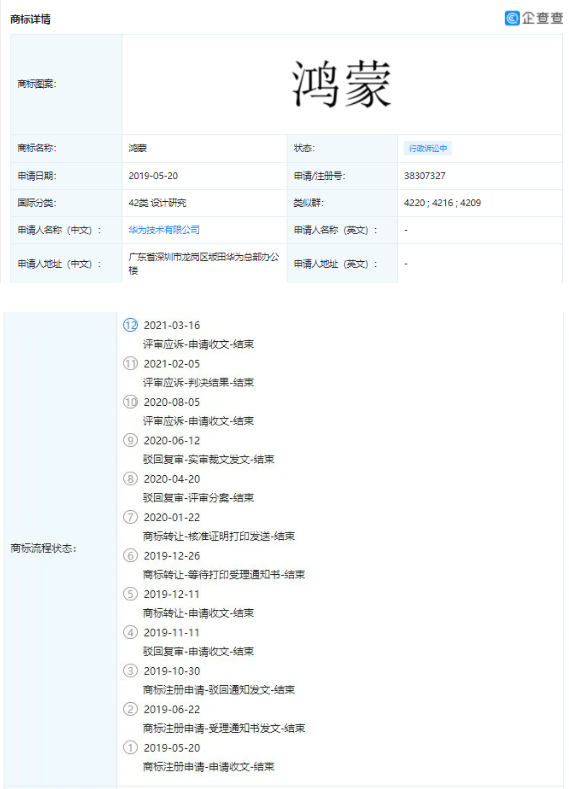Select step 11 circle marker

click(x=130, y=363)
